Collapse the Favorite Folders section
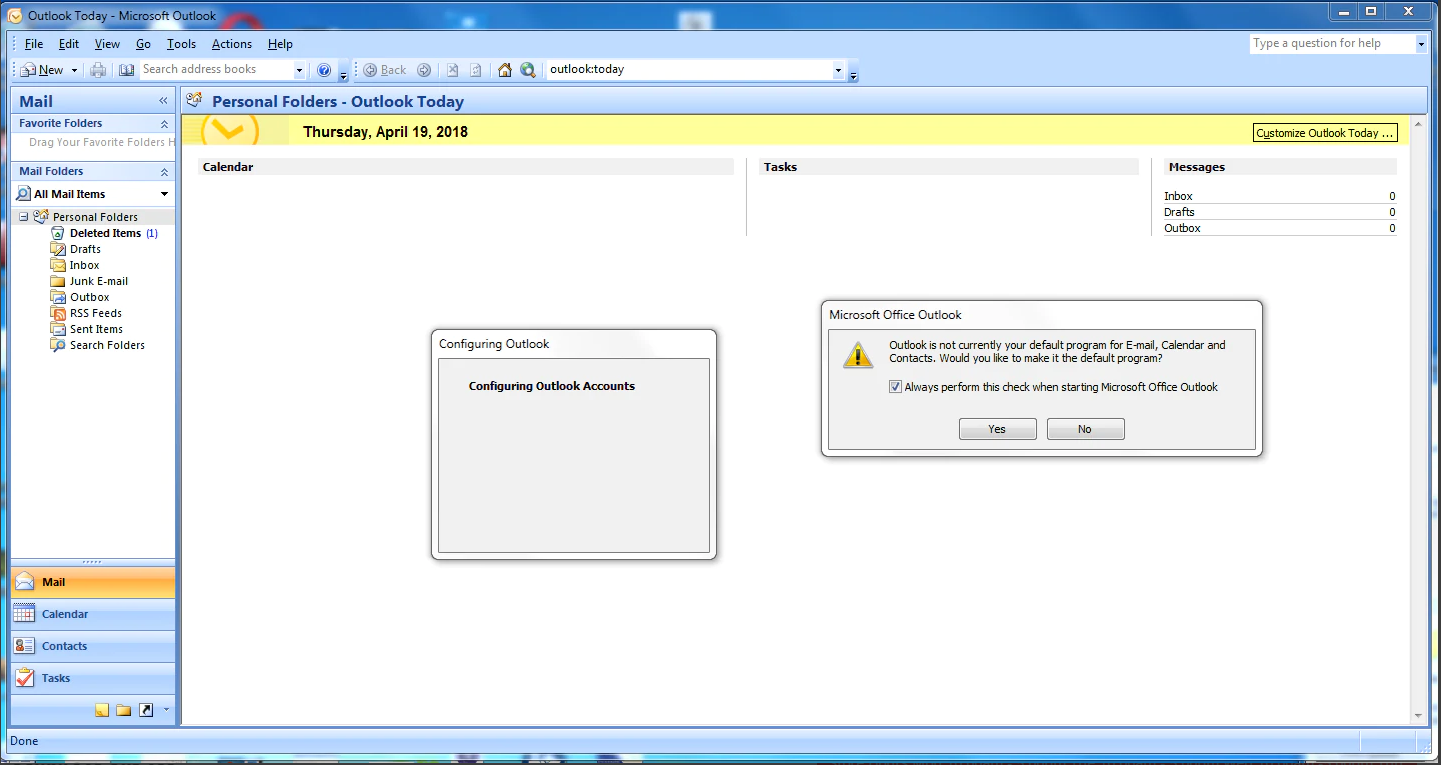The height and width of the screenshot is (765, 1441). pyautogui.click(x=164, y=124)
